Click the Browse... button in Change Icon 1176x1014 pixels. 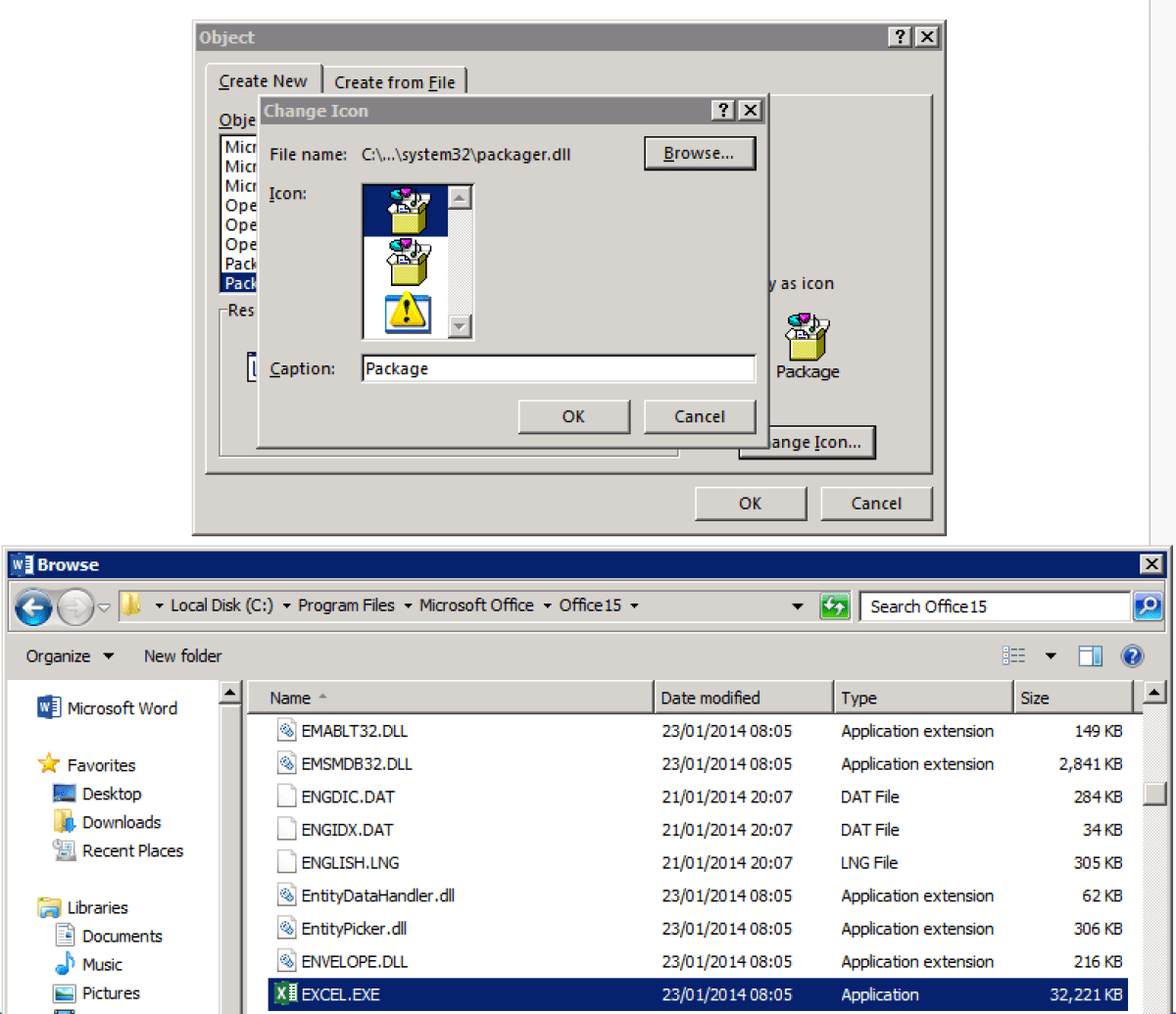pos(699,154)
